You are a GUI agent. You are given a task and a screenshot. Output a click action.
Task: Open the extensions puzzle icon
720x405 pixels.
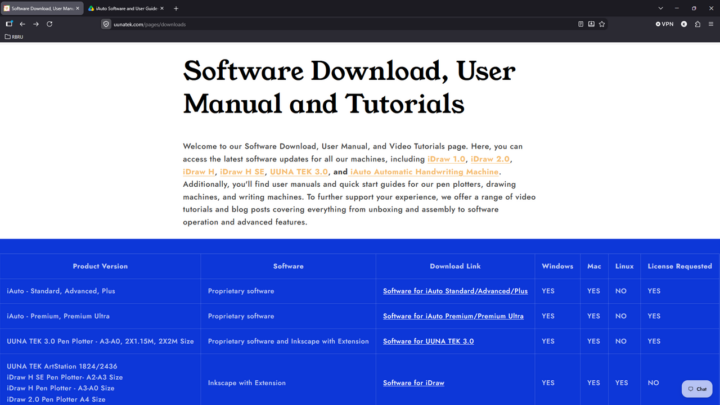698,24
